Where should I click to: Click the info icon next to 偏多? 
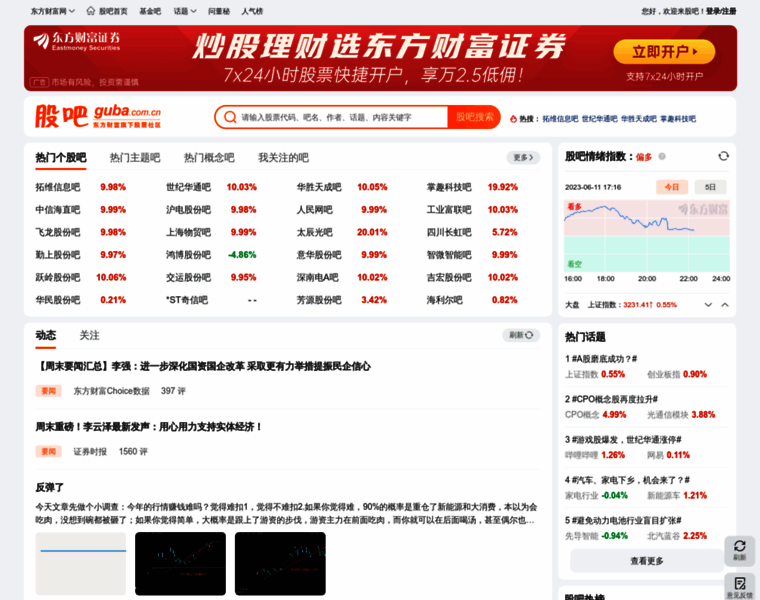click(x=662, y=157)
